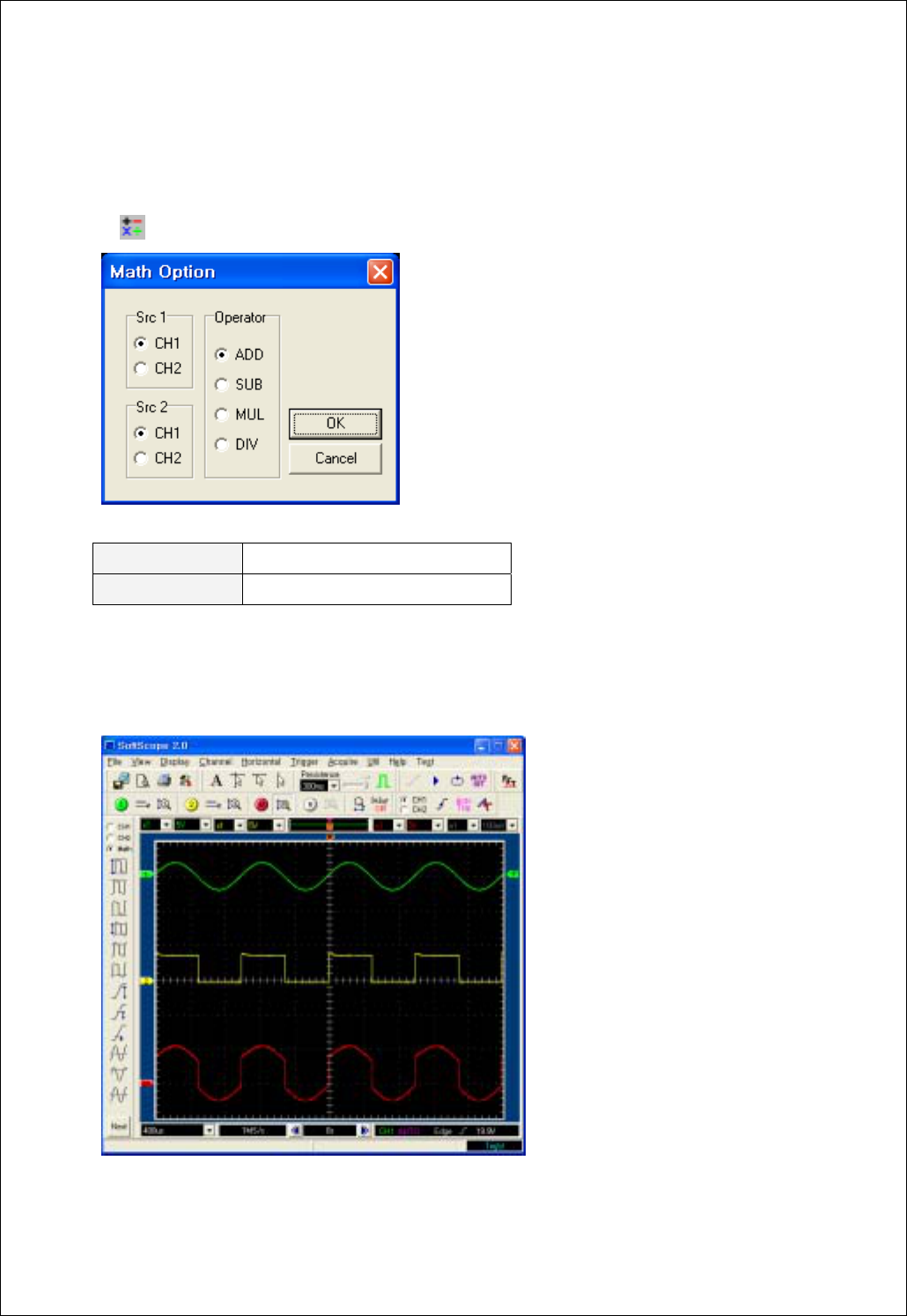Image resolution: width=907 pixels, height=1316 pixels.
Task: Click the red math channel button
Action: [x=262, y=804]
